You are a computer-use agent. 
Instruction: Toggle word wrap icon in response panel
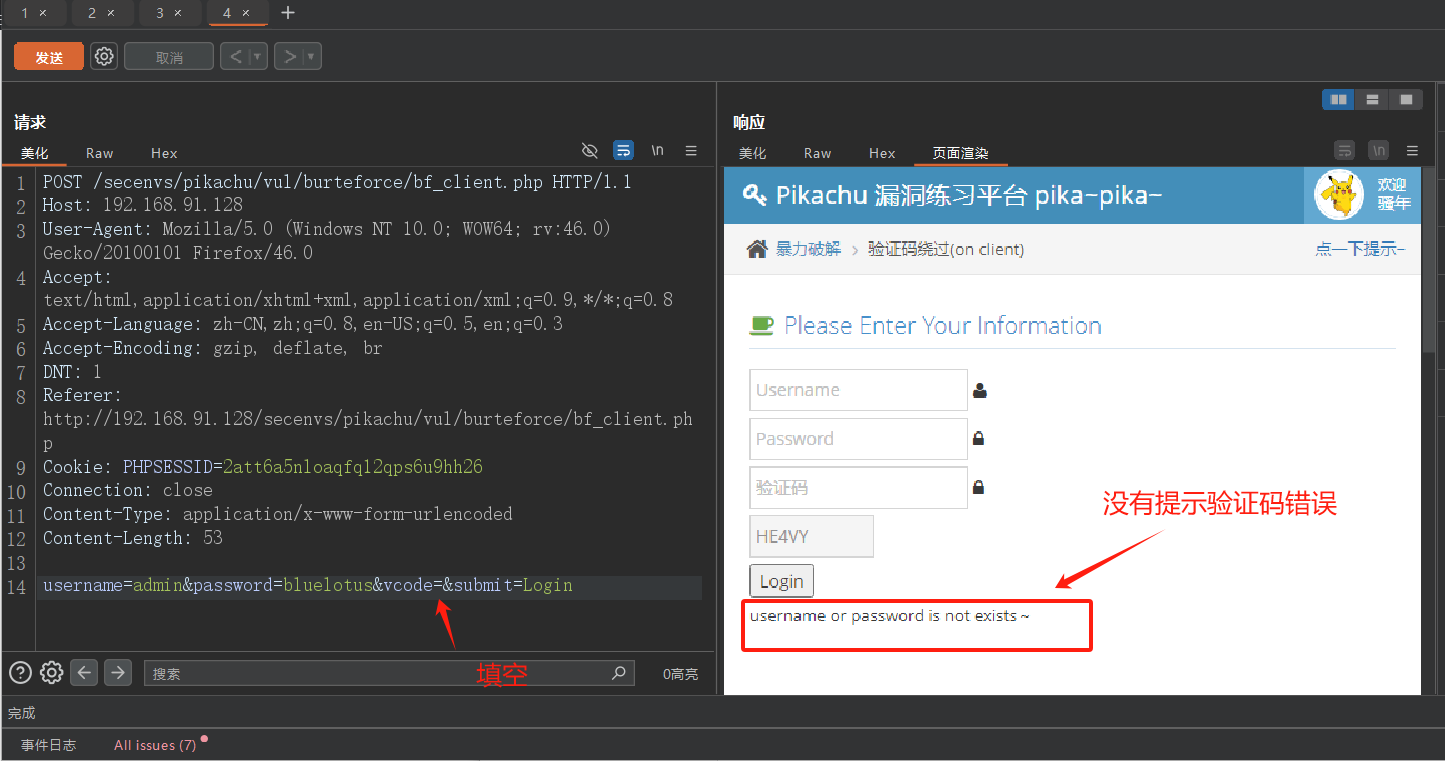[x=1345, y=151]
